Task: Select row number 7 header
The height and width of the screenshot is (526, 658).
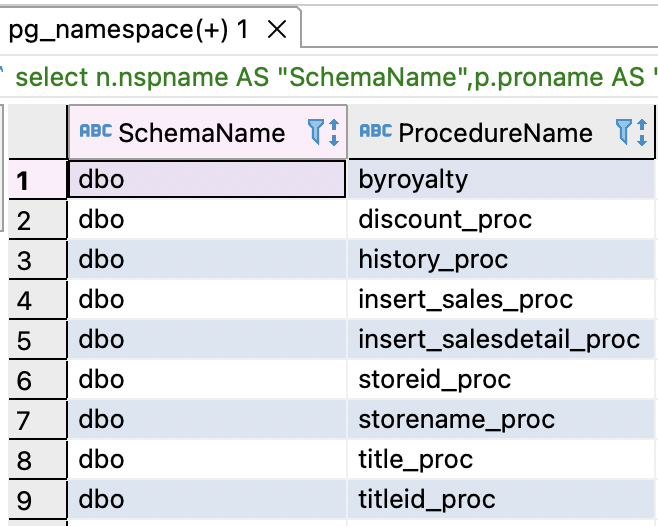Action: click(x=37, y=419)
